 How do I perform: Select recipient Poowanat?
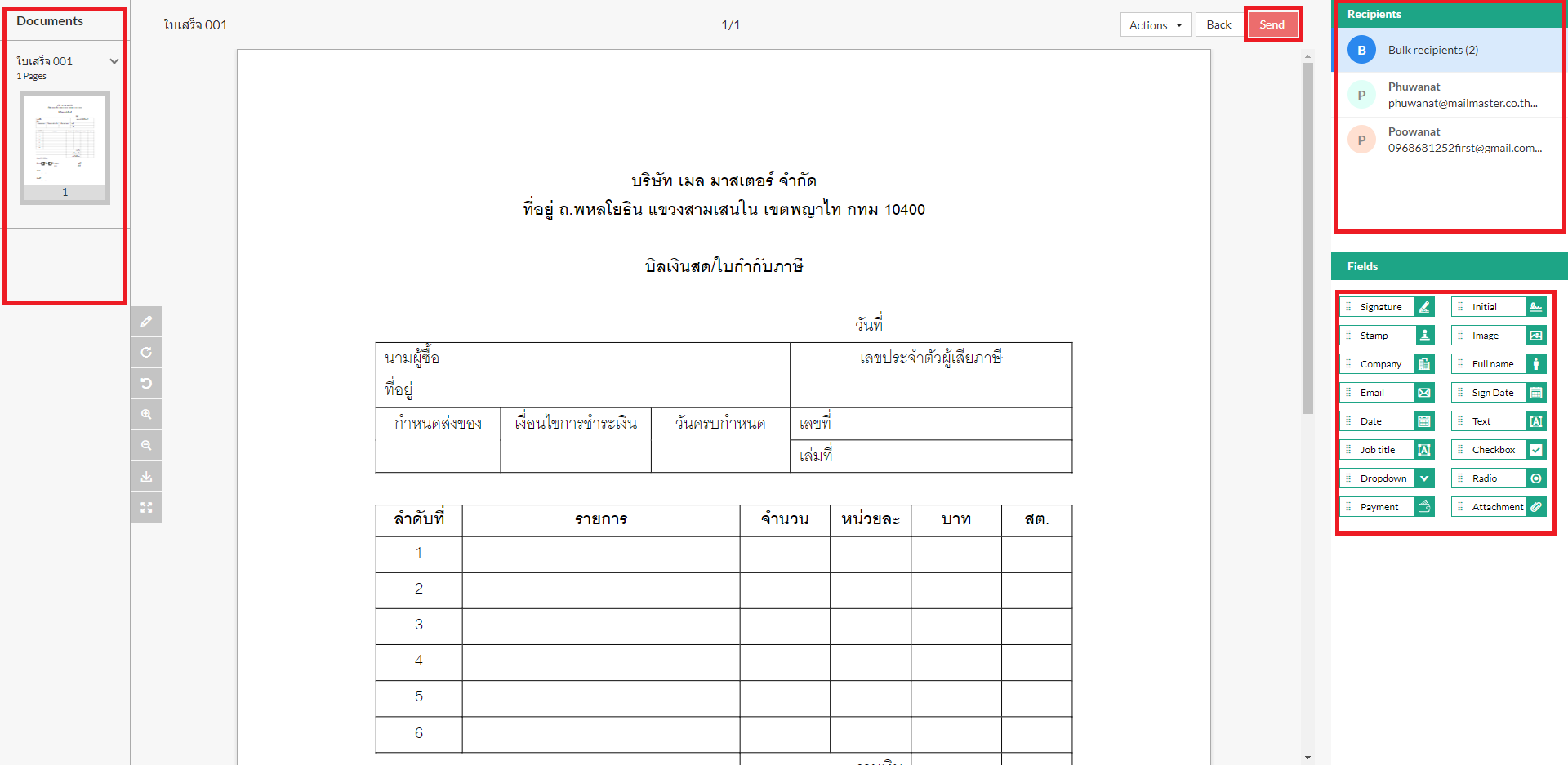click(1450, 140)
